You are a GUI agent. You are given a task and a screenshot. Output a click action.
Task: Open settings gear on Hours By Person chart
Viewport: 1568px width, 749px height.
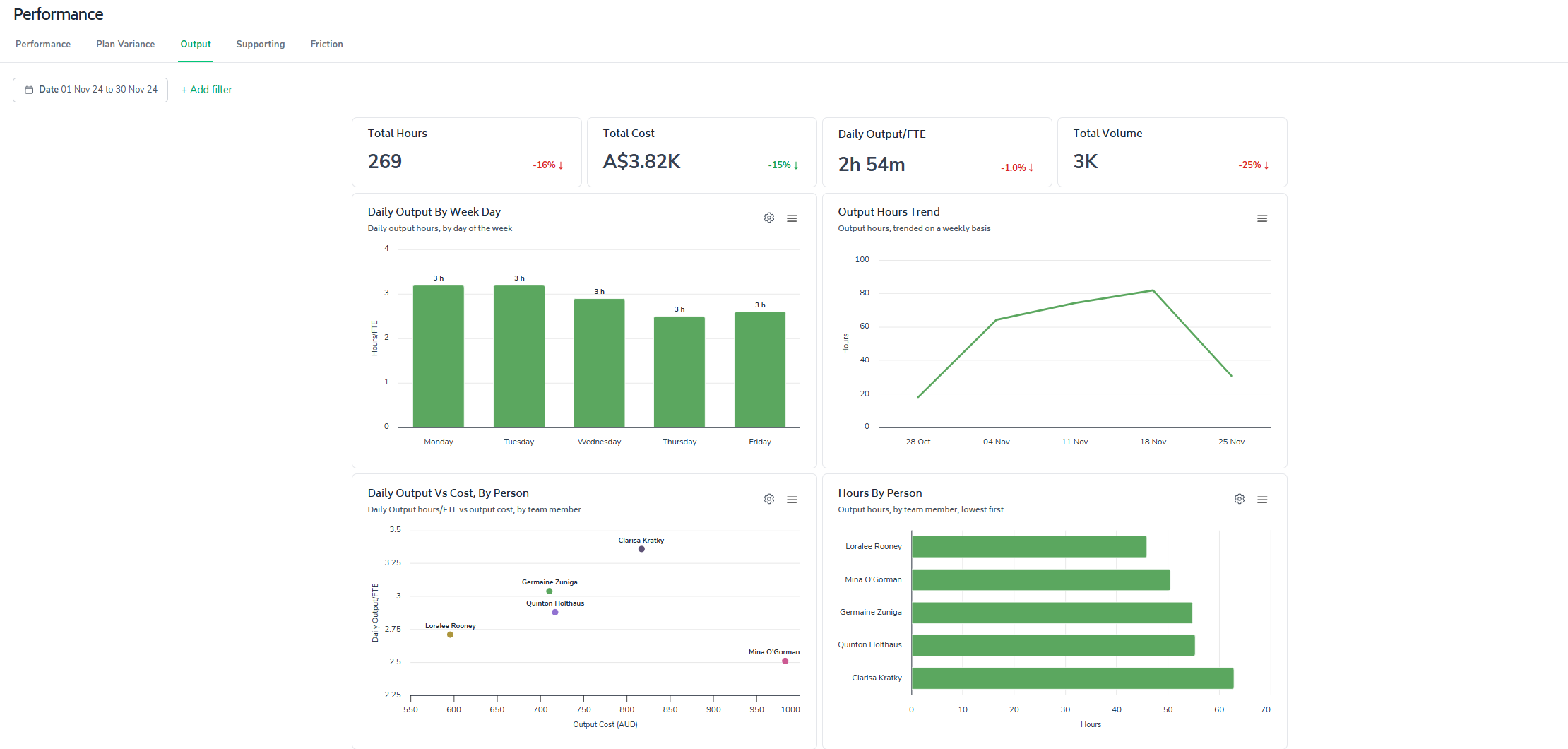pos(1240,499)
